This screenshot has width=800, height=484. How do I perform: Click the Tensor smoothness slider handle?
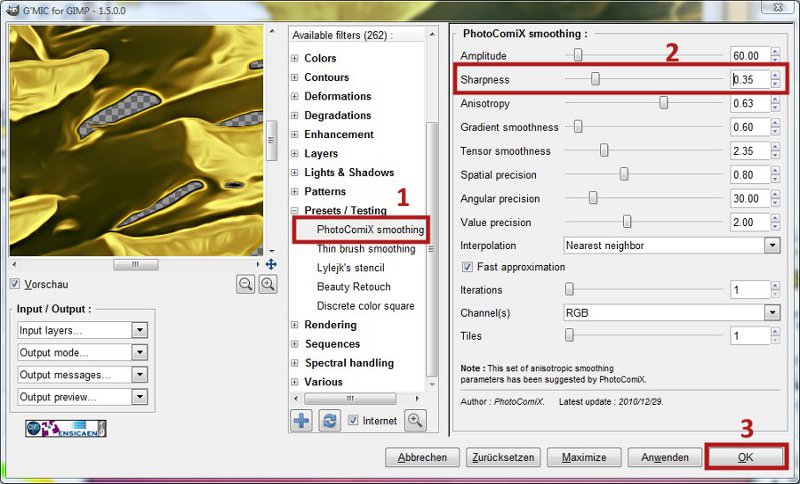pos(604,150)
